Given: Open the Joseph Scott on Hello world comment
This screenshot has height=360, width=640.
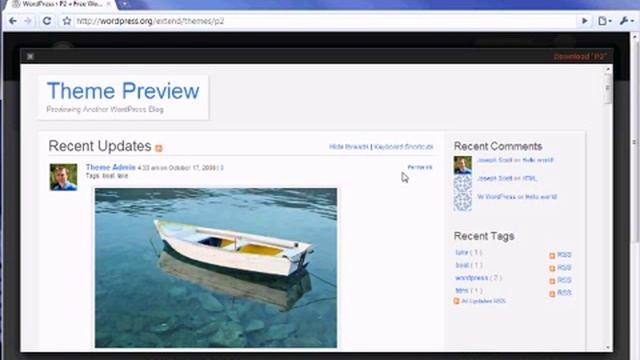Looking at the screenshot, I should pyautogui.click(x=515, y=160).
